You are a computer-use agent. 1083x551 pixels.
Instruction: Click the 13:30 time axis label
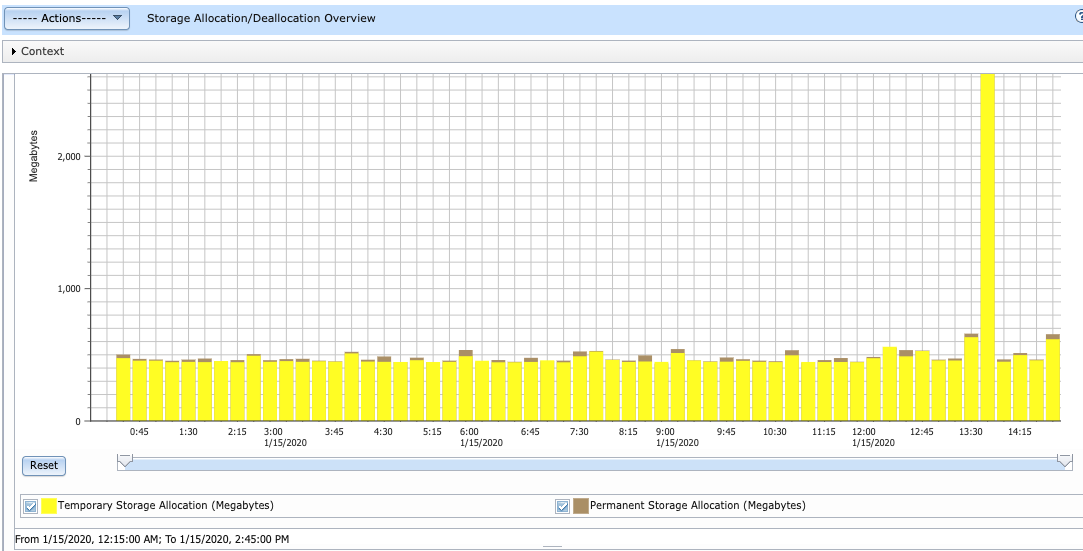pos(971,432)
